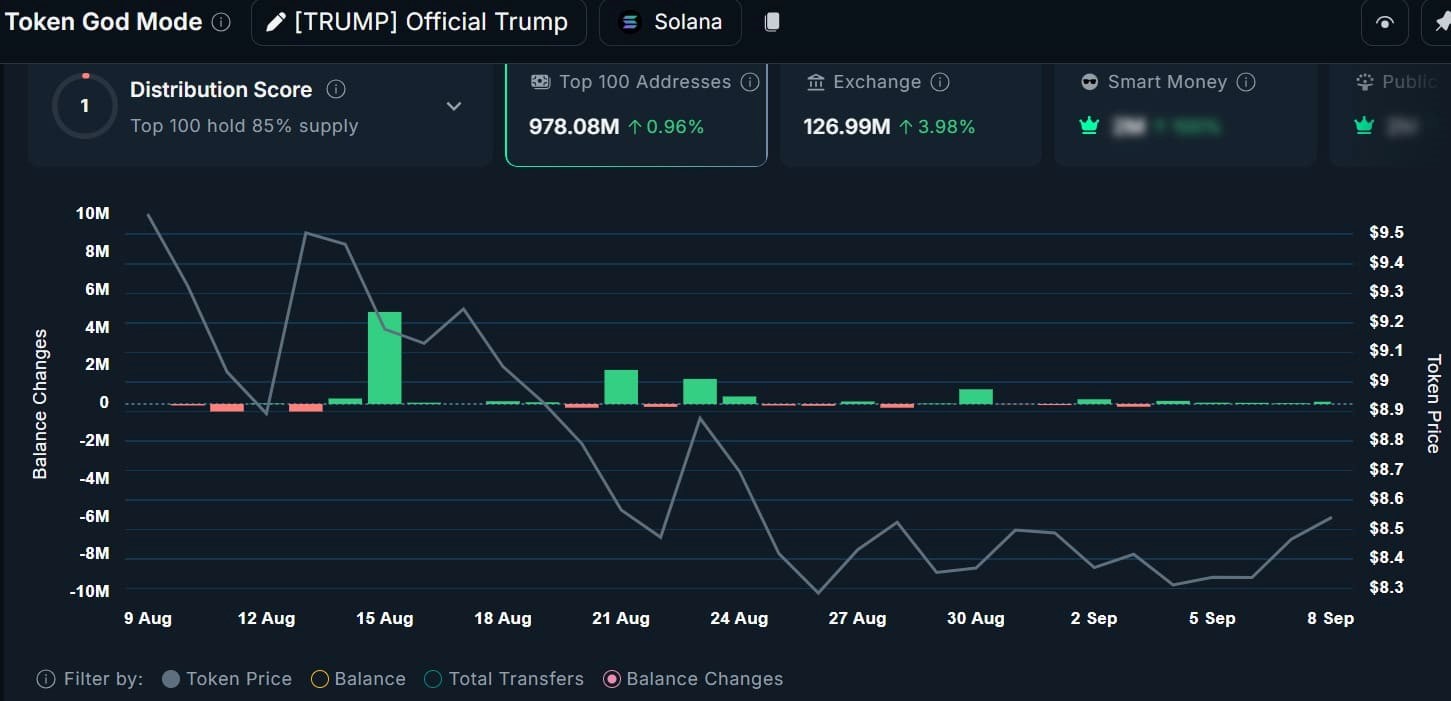
Task: Select the partially visible Public card
Action: 1390,113
